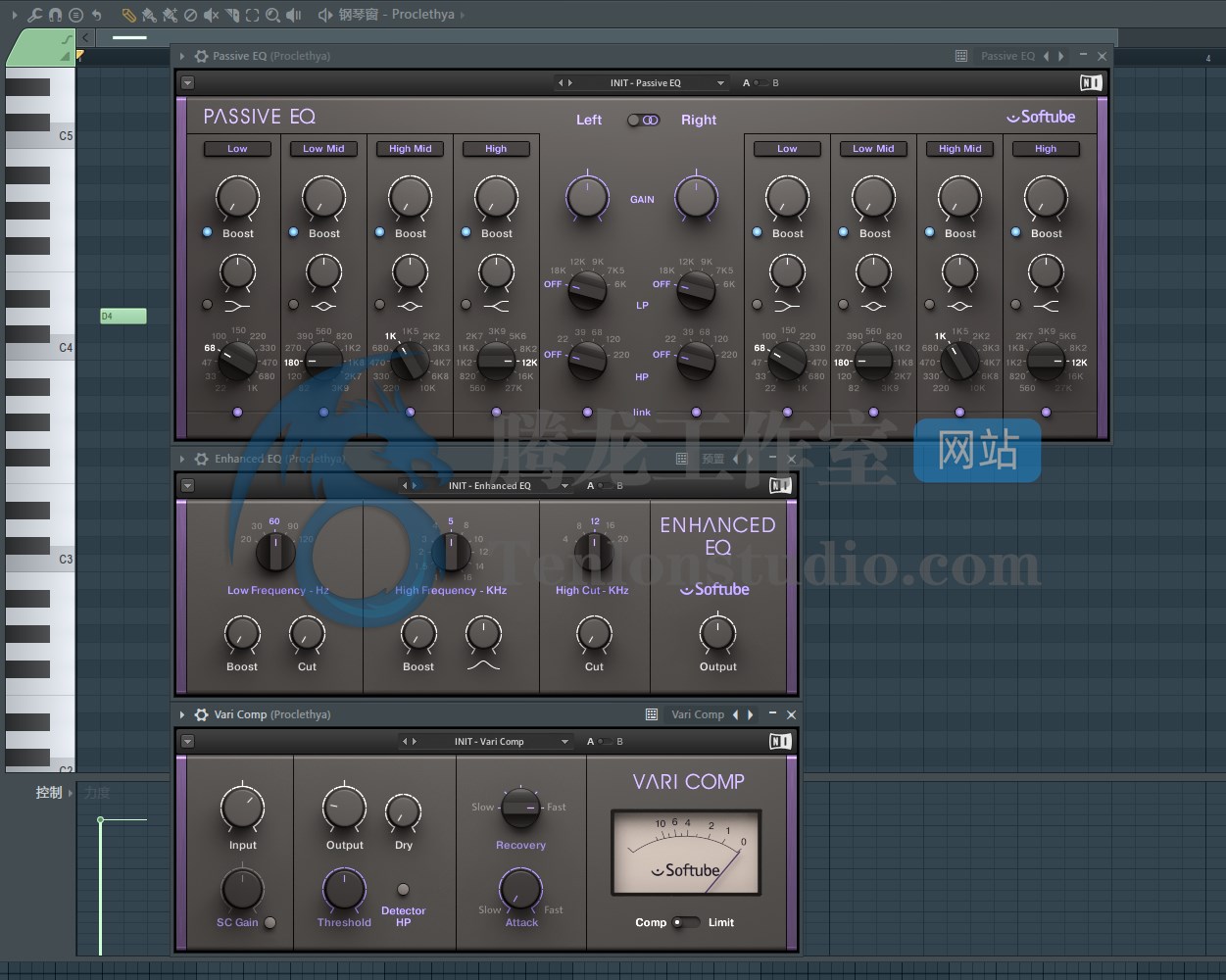
Task: Open the Vari Comp gear settings icon
Action: click(x=201, y=714)
